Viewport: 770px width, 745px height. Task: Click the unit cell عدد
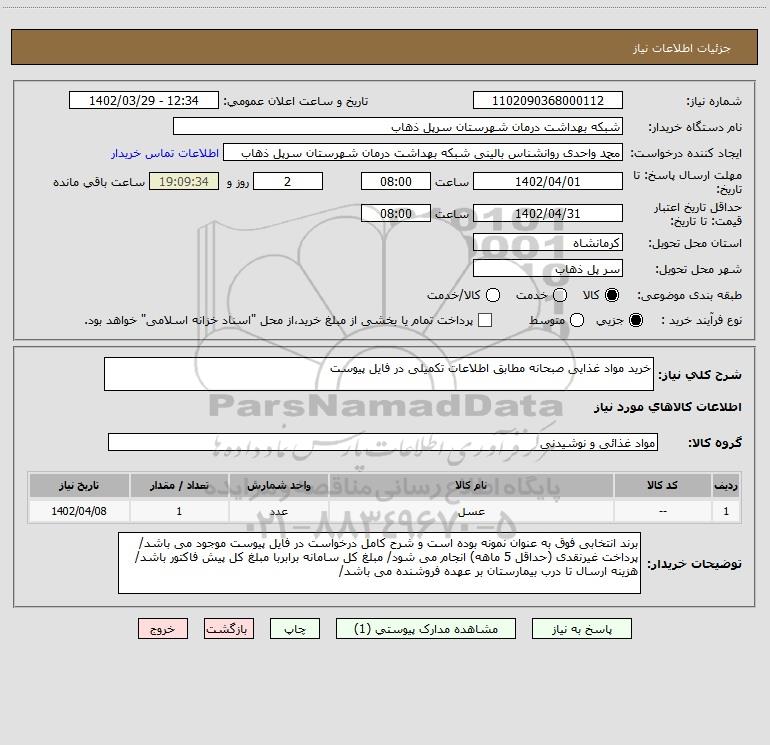click(x=278, y=511)
